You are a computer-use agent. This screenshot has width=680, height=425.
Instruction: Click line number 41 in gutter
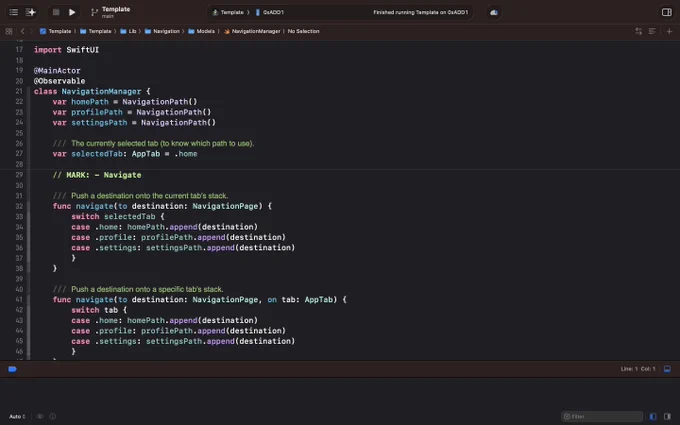tap(19, 300)
